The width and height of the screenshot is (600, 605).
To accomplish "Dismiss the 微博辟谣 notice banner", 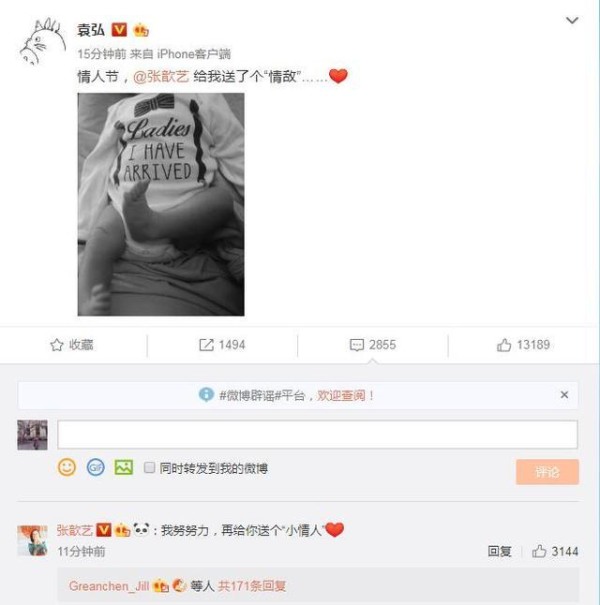I will pos(564,395).
